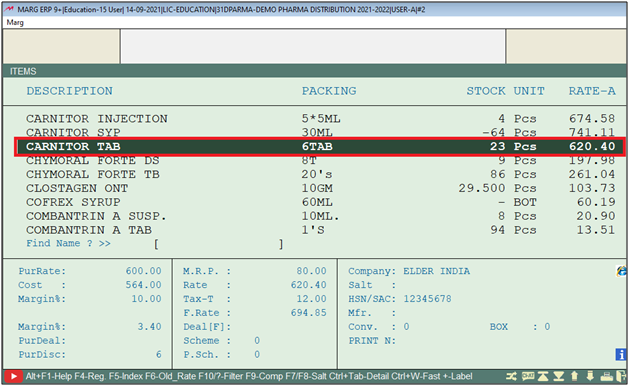
Task: Select the CHYMORAL FORTE TB item
Action: pyautogui.click(x=320, y=174)
